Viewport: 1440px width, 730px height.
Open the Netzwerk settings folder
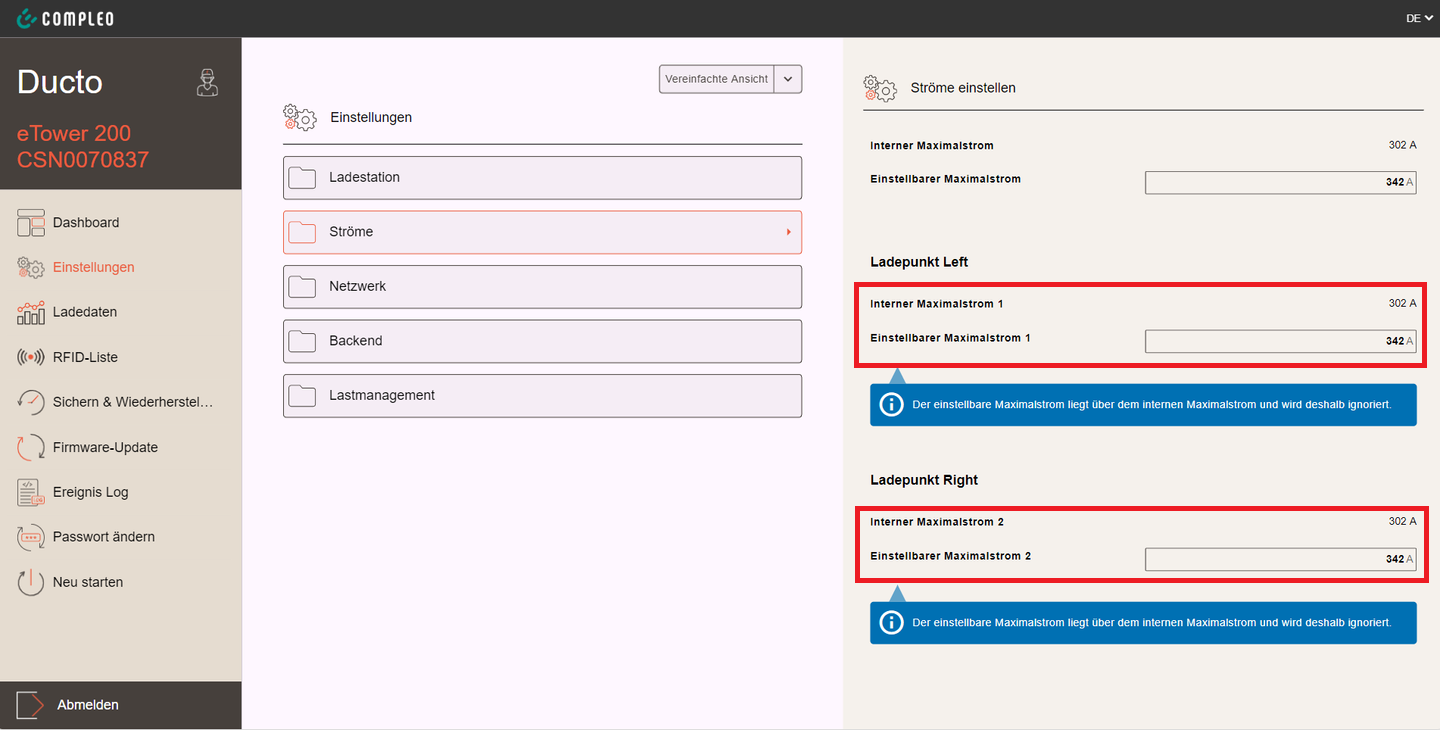click(x=542, y=287)
